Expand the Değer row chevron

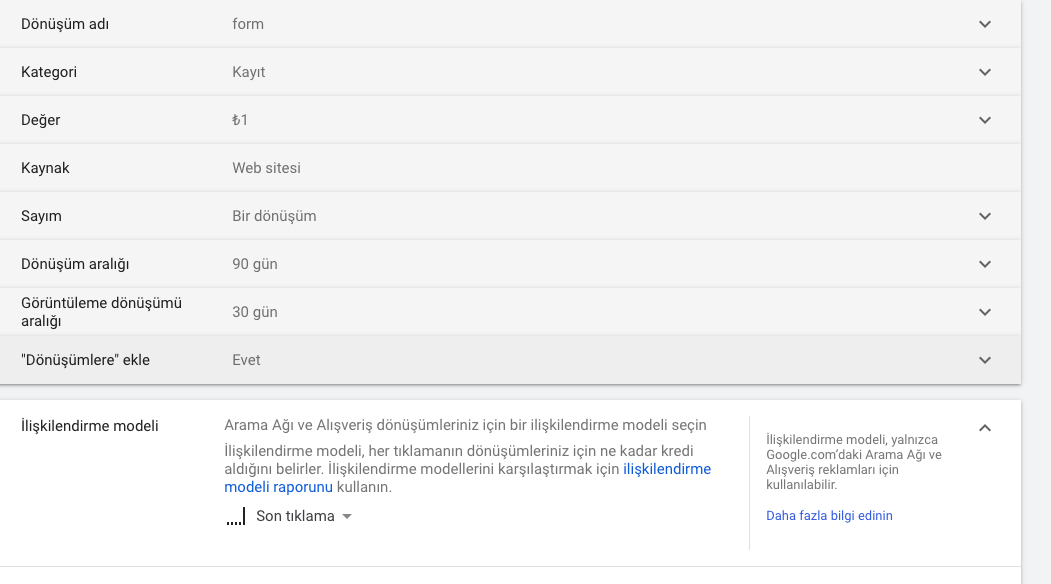(x=985, y=120)
